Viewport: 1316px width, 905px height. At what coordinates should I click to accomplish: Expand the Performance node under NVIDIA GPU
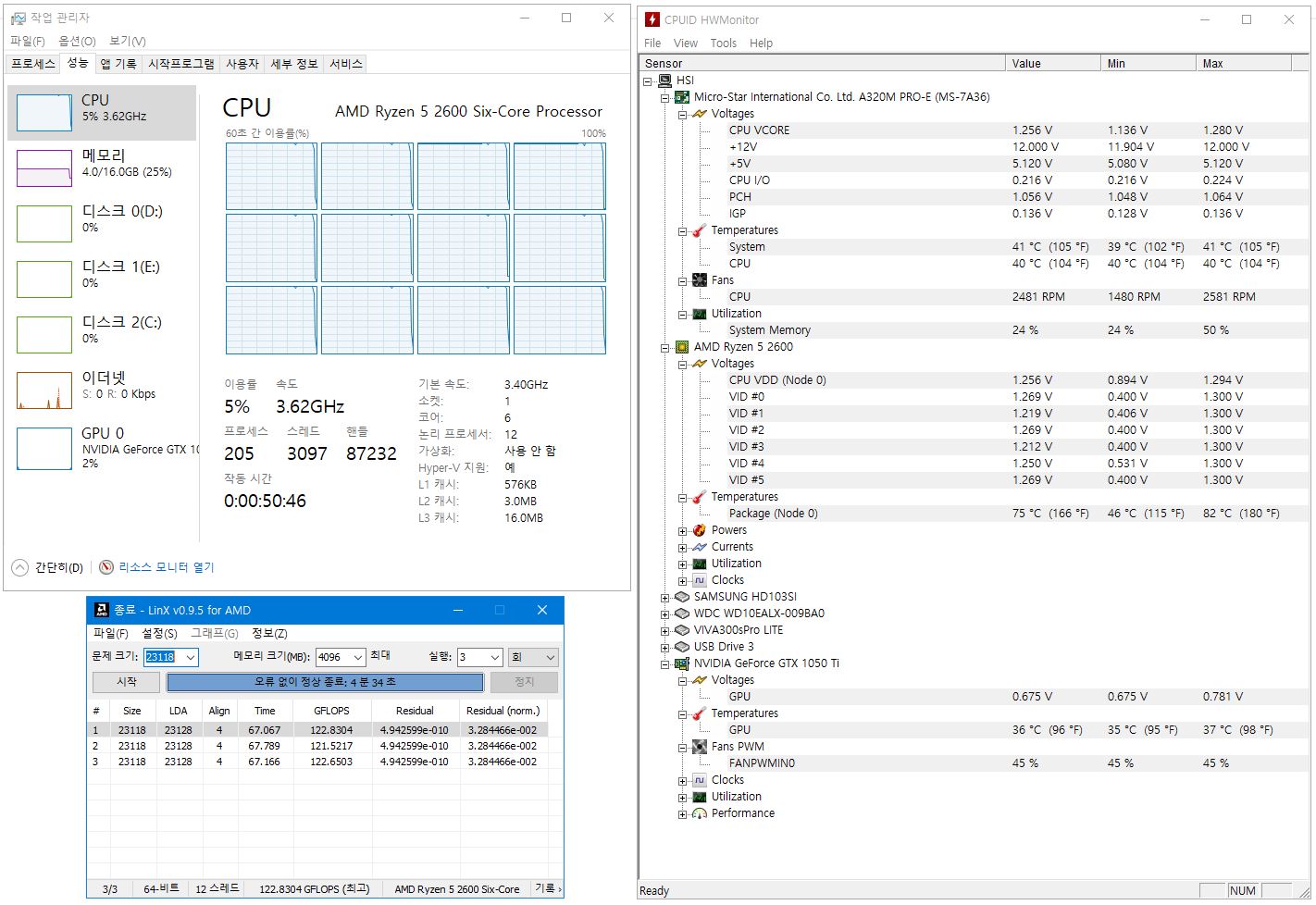pyautogui.click(x=682, y=814)
